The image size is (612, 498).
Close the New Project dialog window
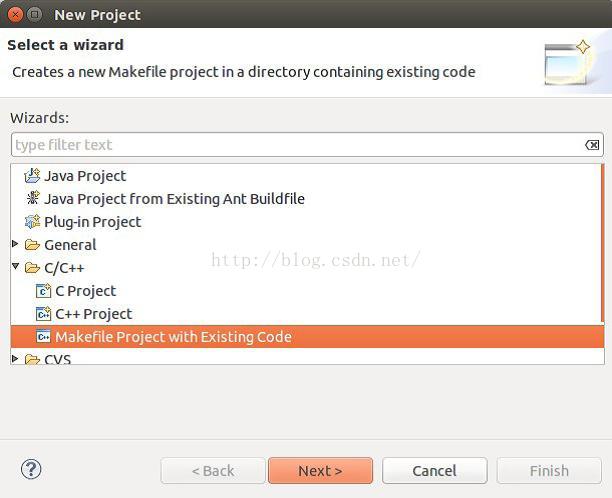pos(15,14)
